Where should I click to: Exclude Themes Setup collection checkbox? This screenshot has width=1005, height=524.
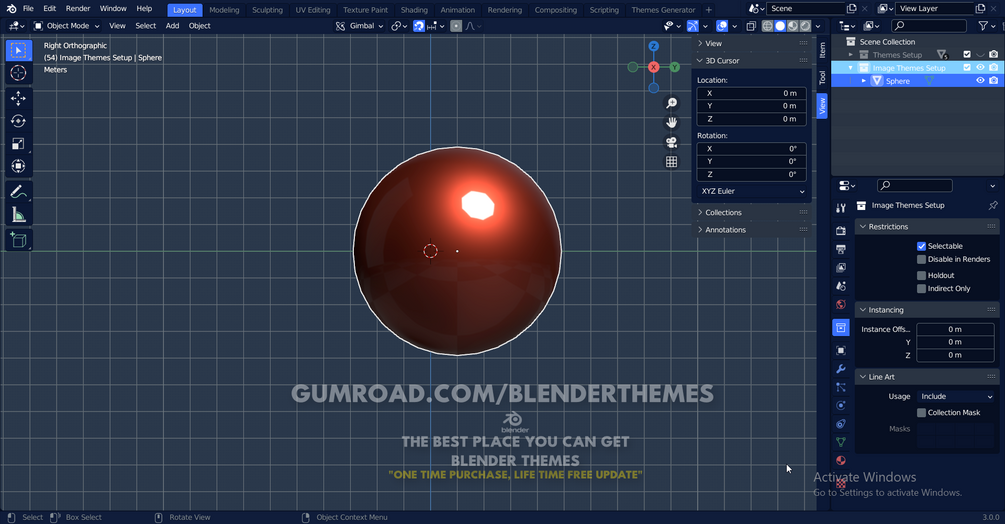click(x=967, y=54)
